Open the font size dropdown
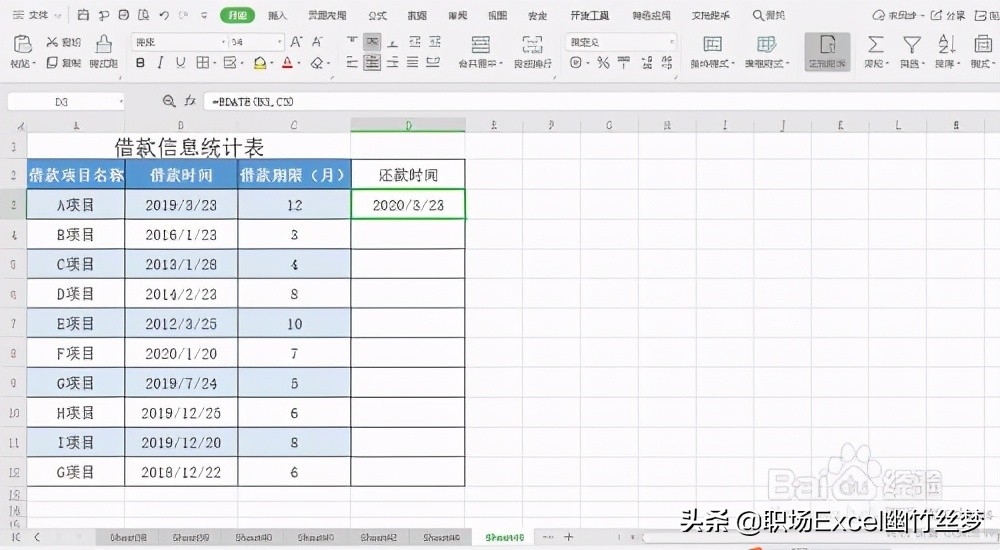The width and height of the screenshot is (1000, 550). tap(279, 42)
